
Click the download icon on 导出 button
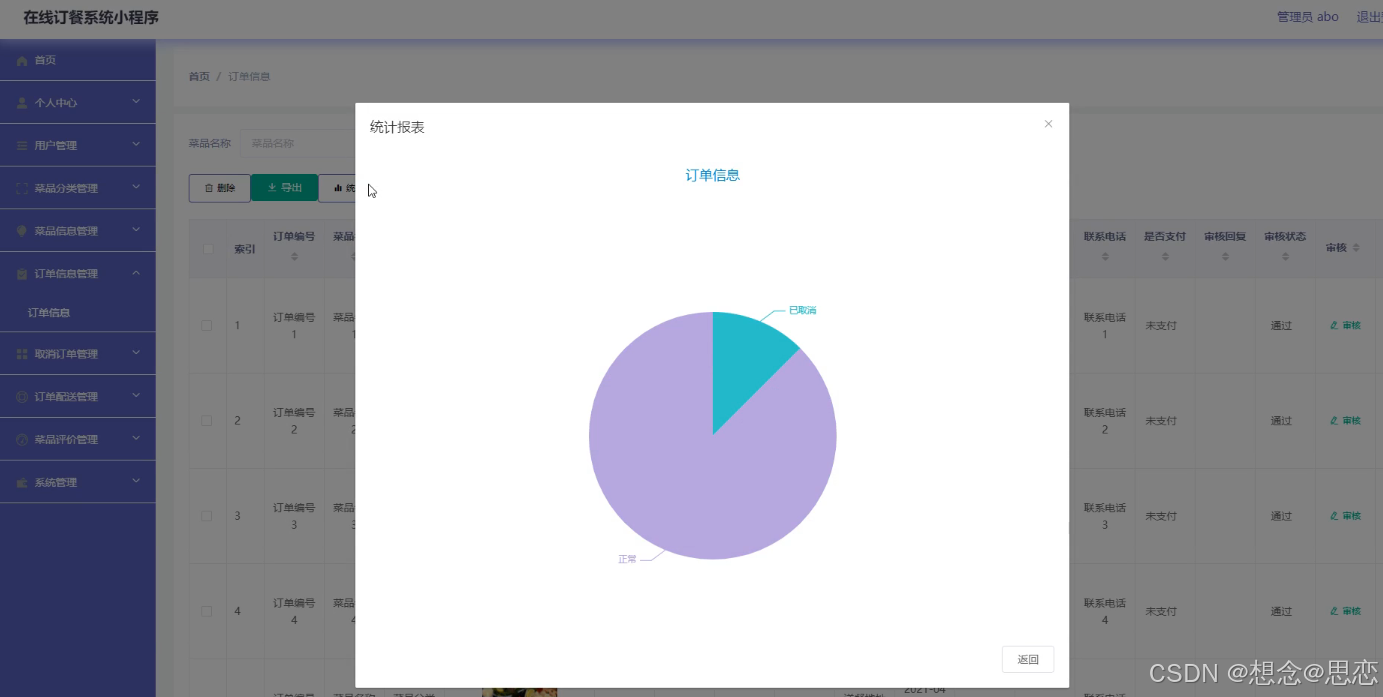(272, 188)
